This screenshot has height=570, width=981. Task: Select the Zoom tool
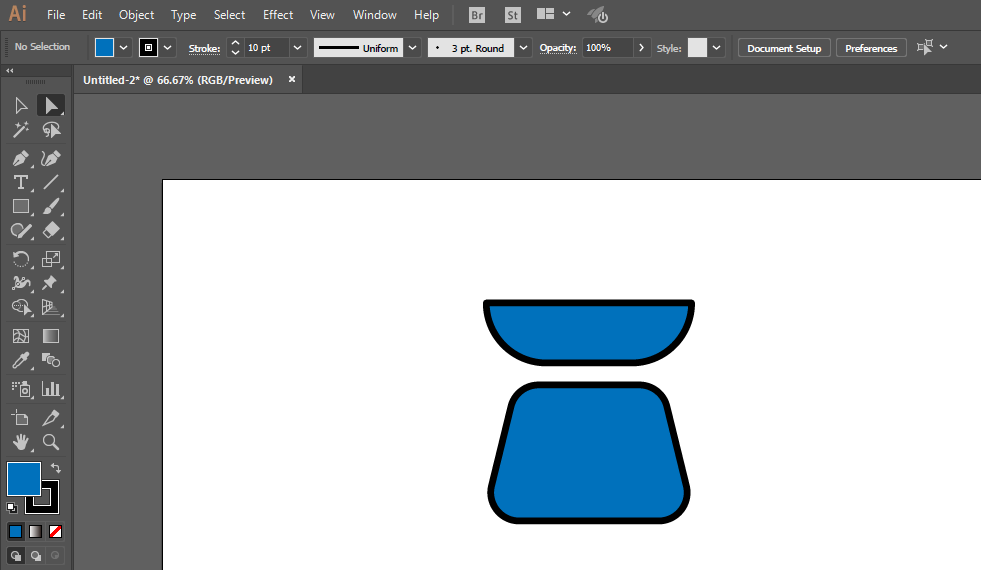51,442
